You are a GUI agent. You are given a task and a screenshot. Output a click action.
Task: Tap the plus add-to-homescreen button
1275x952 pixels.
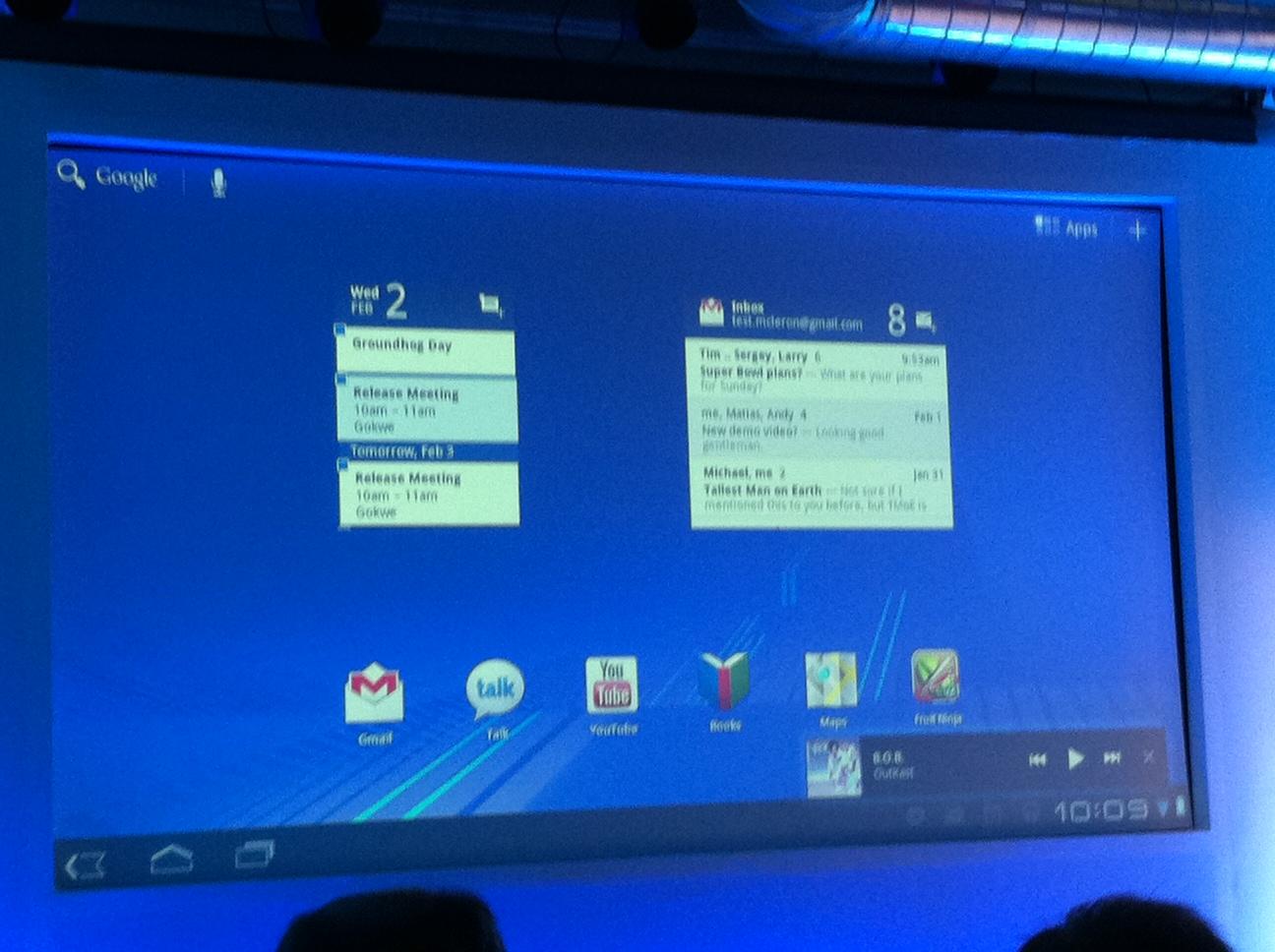1137,231
